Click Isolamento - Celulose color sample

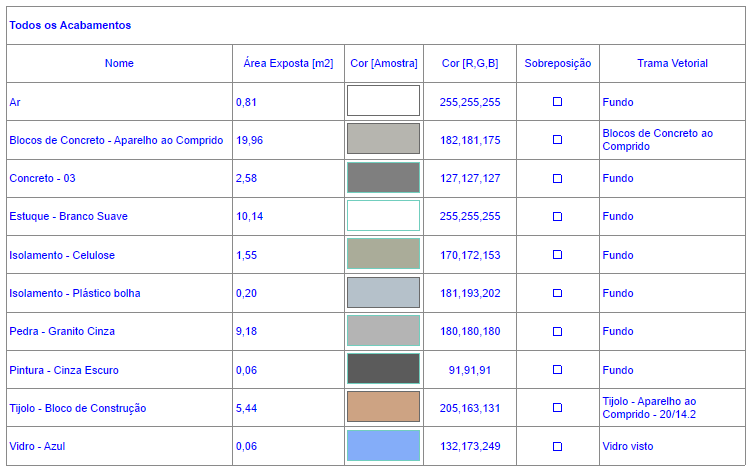[383, 254]
